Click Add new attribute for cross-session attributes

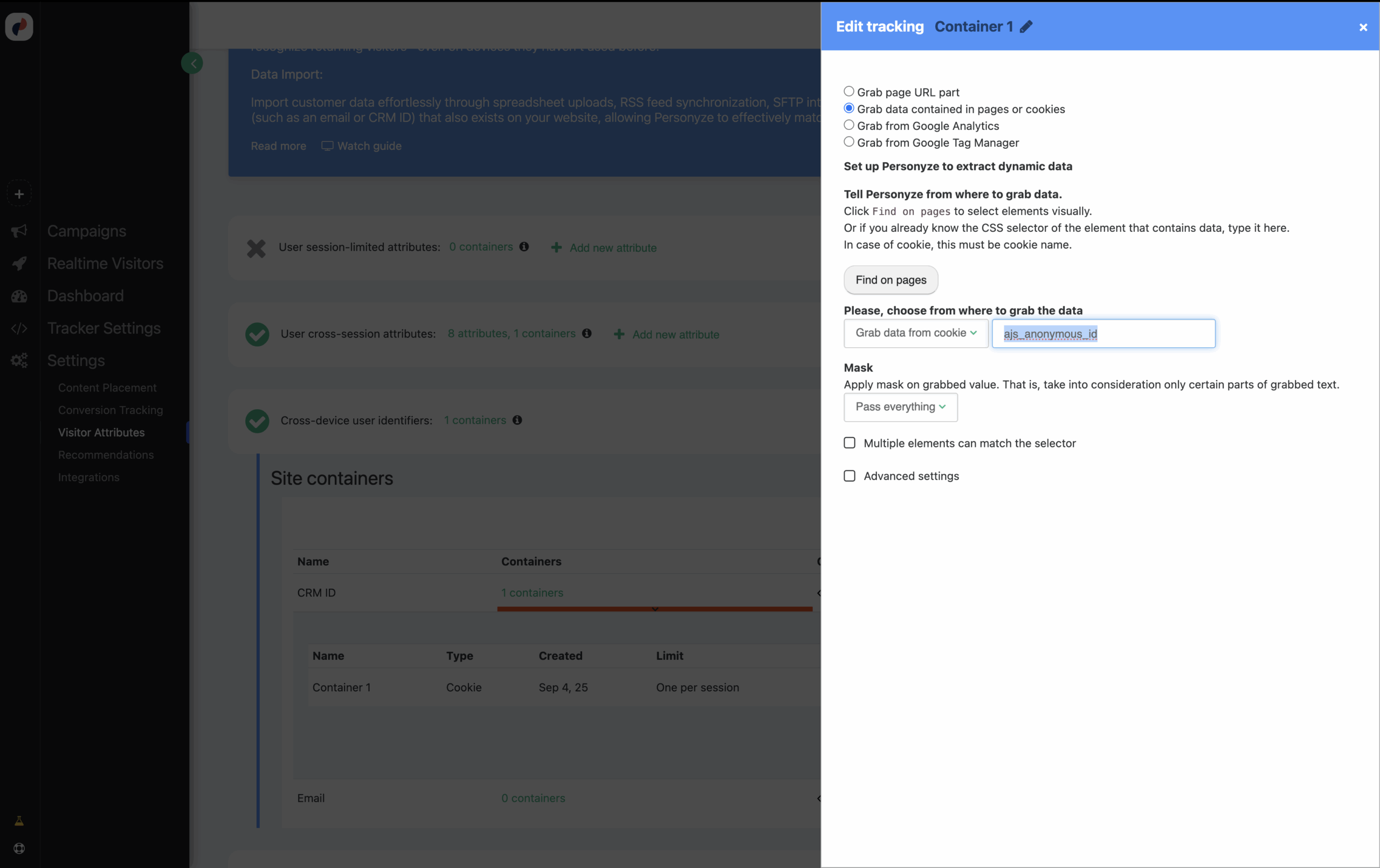(x=675, y=334)
